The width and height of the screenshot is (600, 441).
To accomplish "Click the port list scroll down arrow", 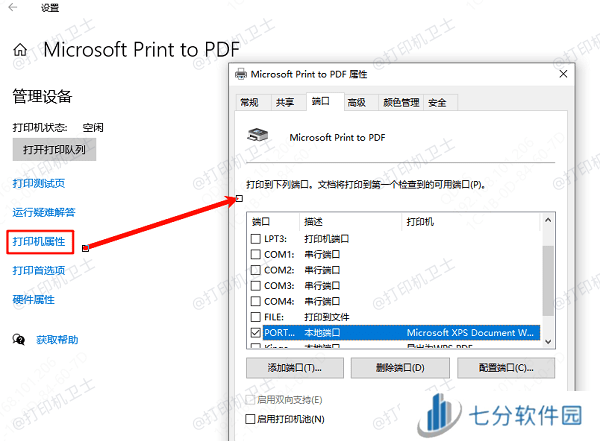I will (548, 341).
